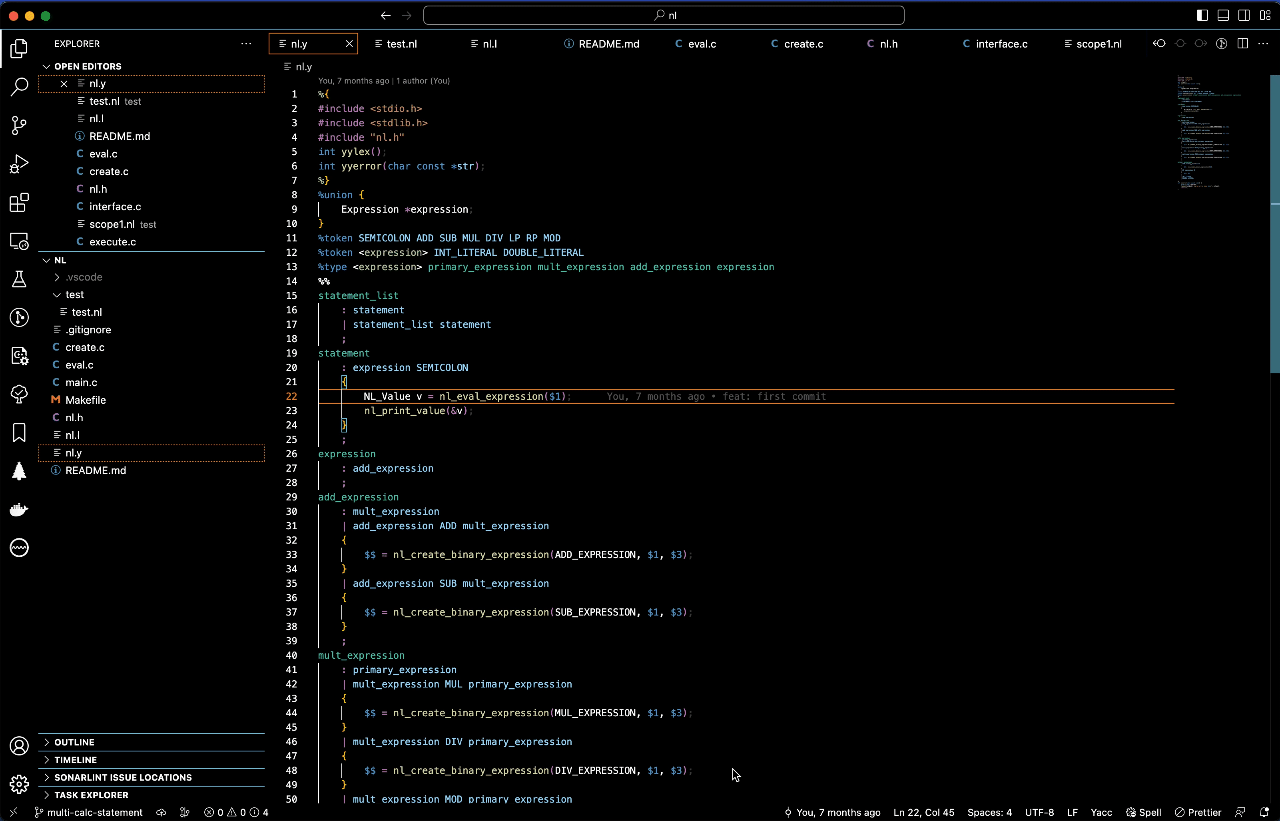
Task: Expand the Outline panel
Action: tap(152, 742)
